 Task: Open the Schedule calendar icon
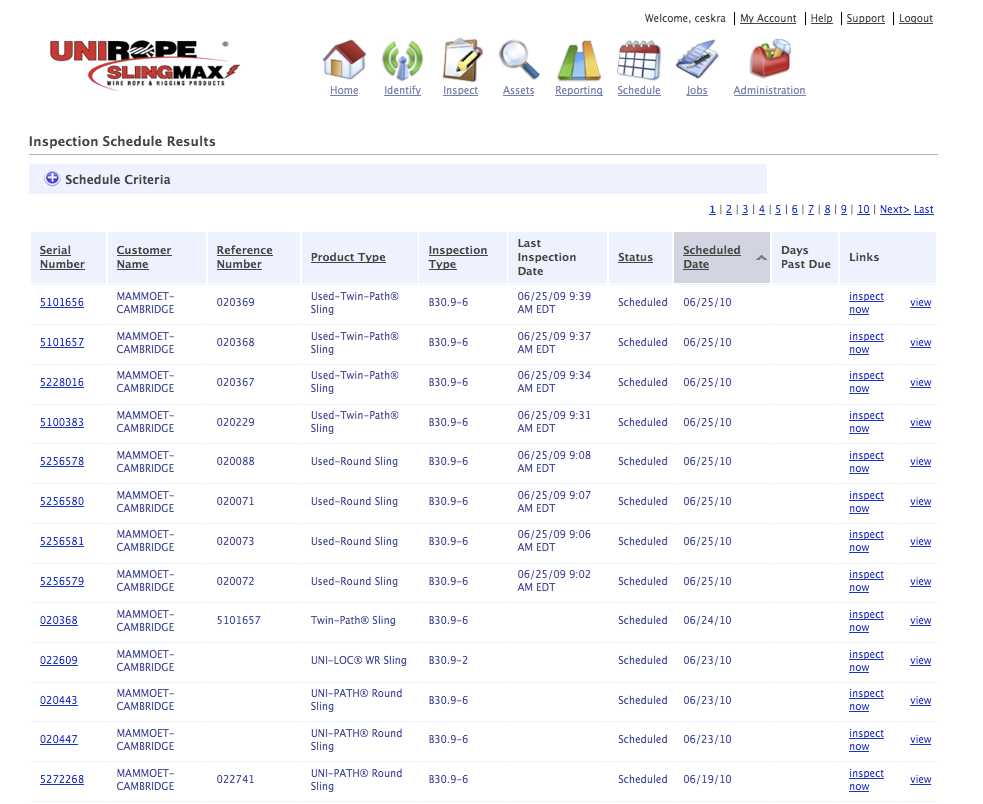[638, 61]
